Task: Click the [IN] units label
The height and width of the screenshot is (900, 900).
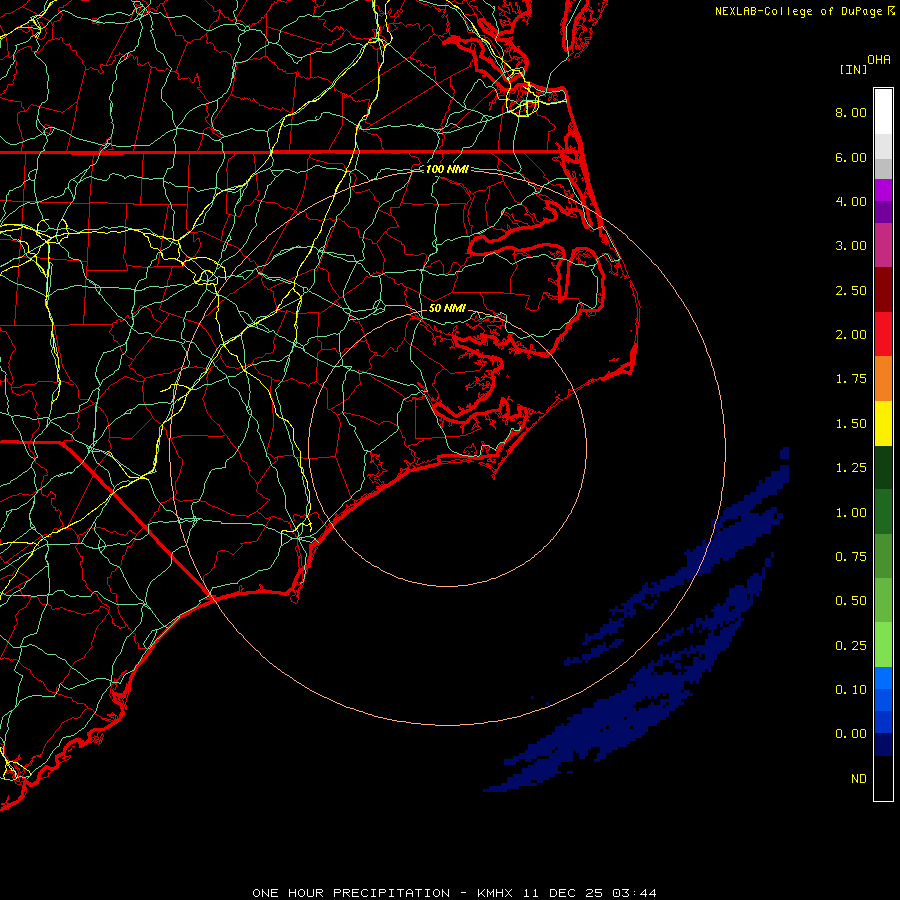Action: pos(853,69)
